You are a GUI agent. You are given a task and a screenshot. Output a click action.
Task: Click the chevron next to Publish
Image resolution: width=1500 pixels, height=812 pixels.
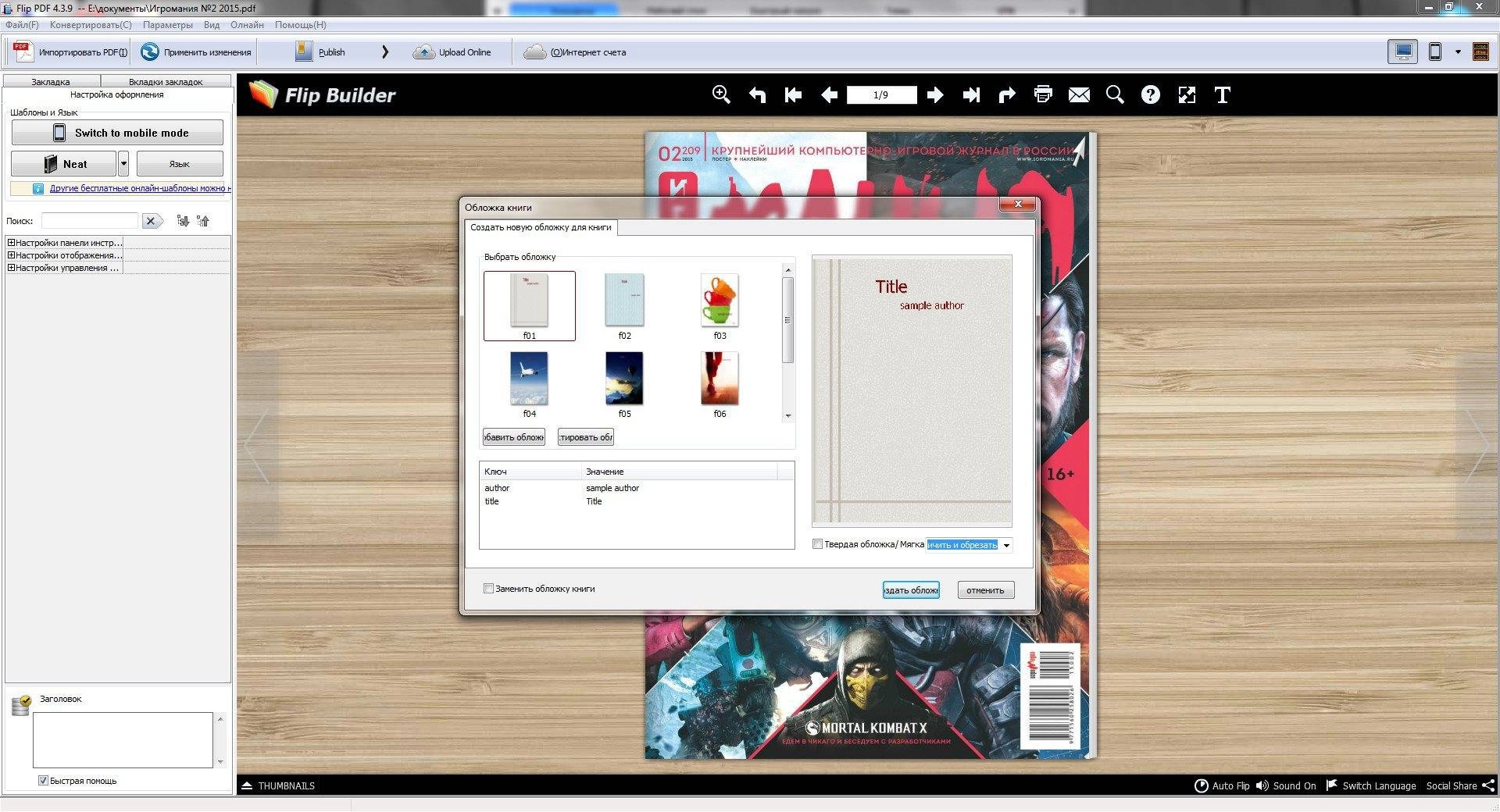click(385, 52)
